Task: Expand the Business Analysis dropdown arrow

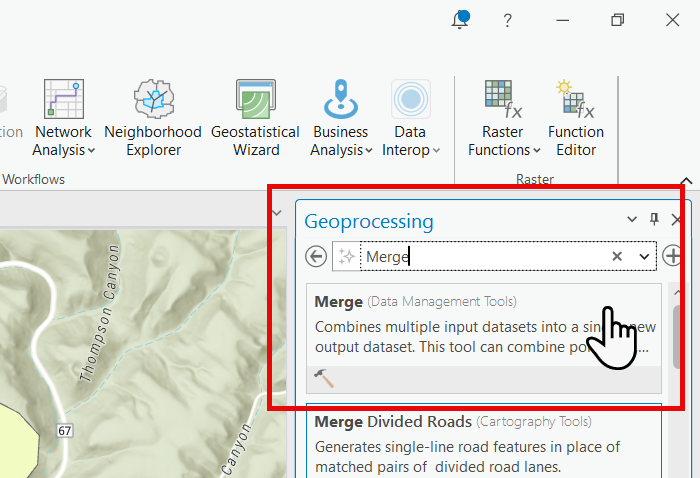Action: point(369,151)
